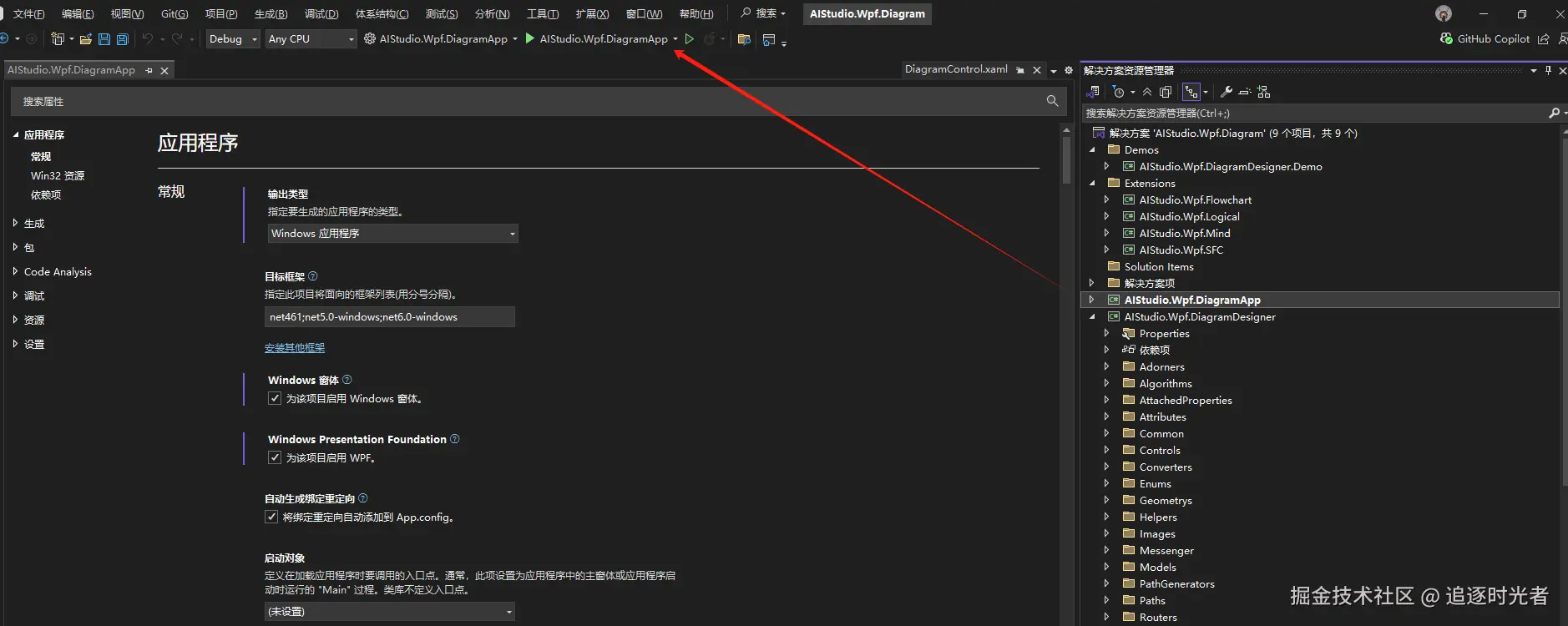Toggle auto-add binding redirects to App.config checkbox
This screenshot has height=626, width=1568.
pyautogui.click(x=271, y=517)
